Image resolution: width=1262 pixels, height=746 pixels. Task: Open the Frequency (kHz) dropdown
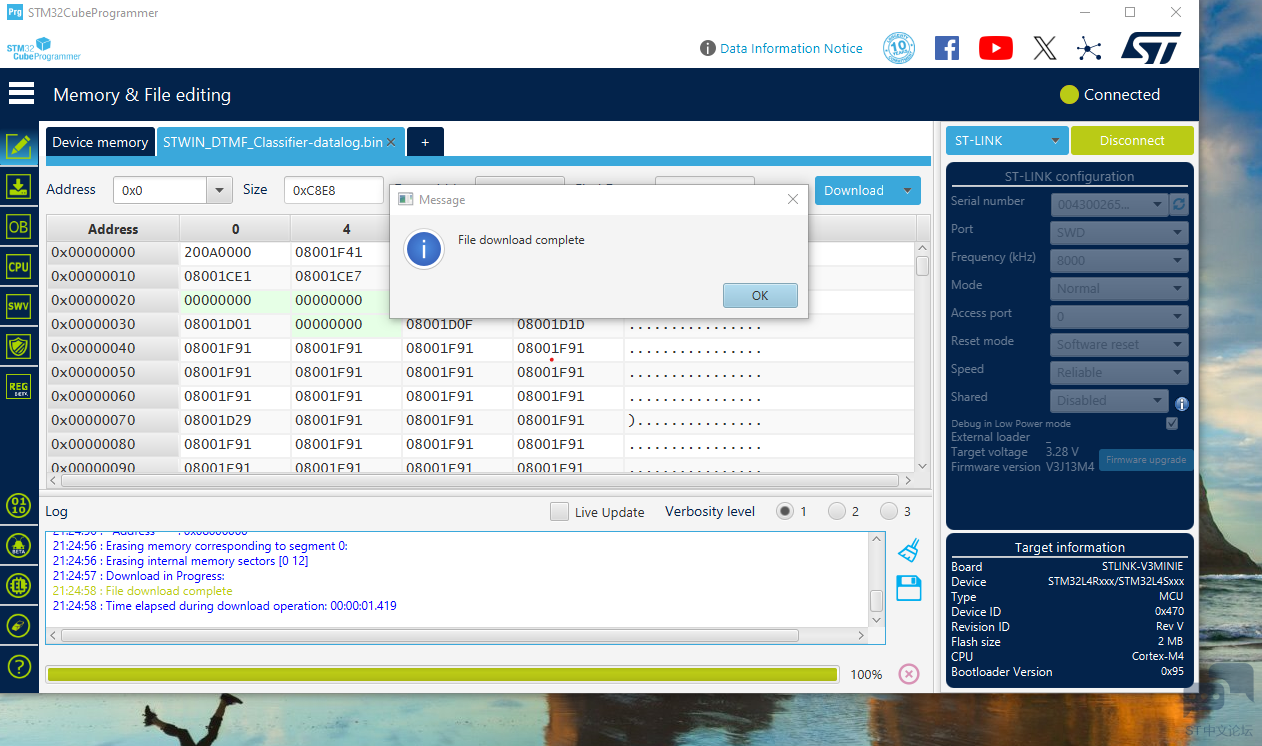point(1119,260)
